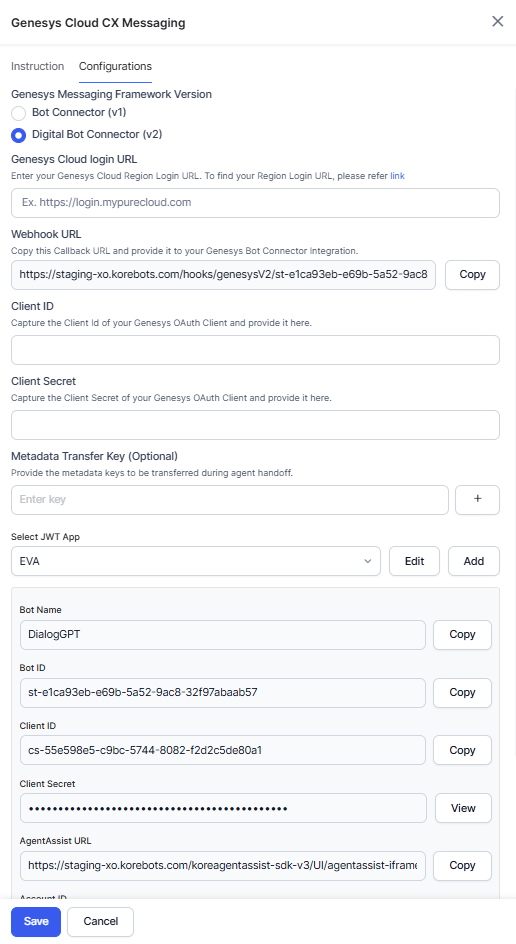Screen dimensions: 516x944
Task: Copy the Bot ID value
Action: (462, 693)
